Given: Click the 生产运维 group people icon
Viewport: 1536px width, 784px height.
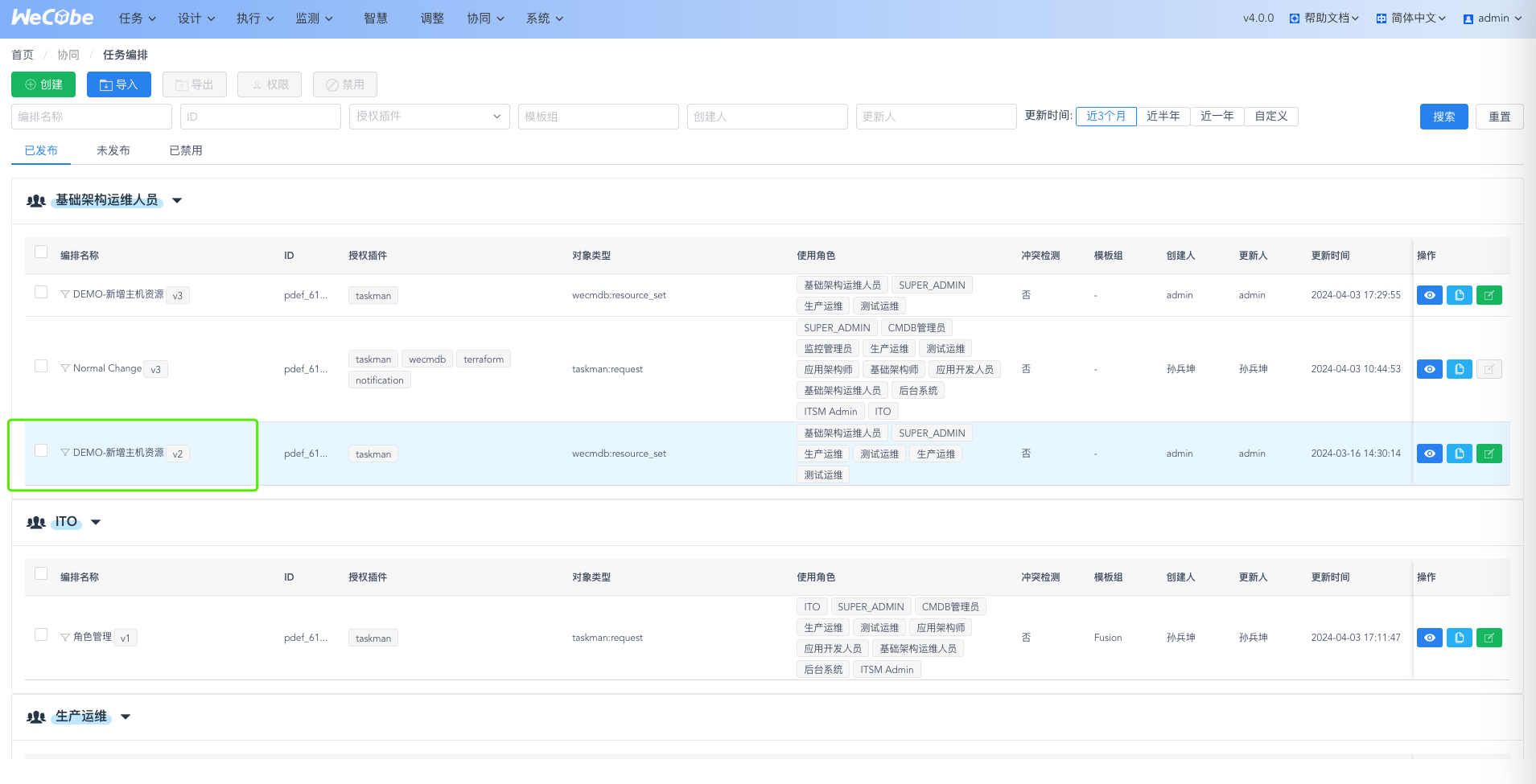Looking at the screenshot, I should tap(35, 716).
